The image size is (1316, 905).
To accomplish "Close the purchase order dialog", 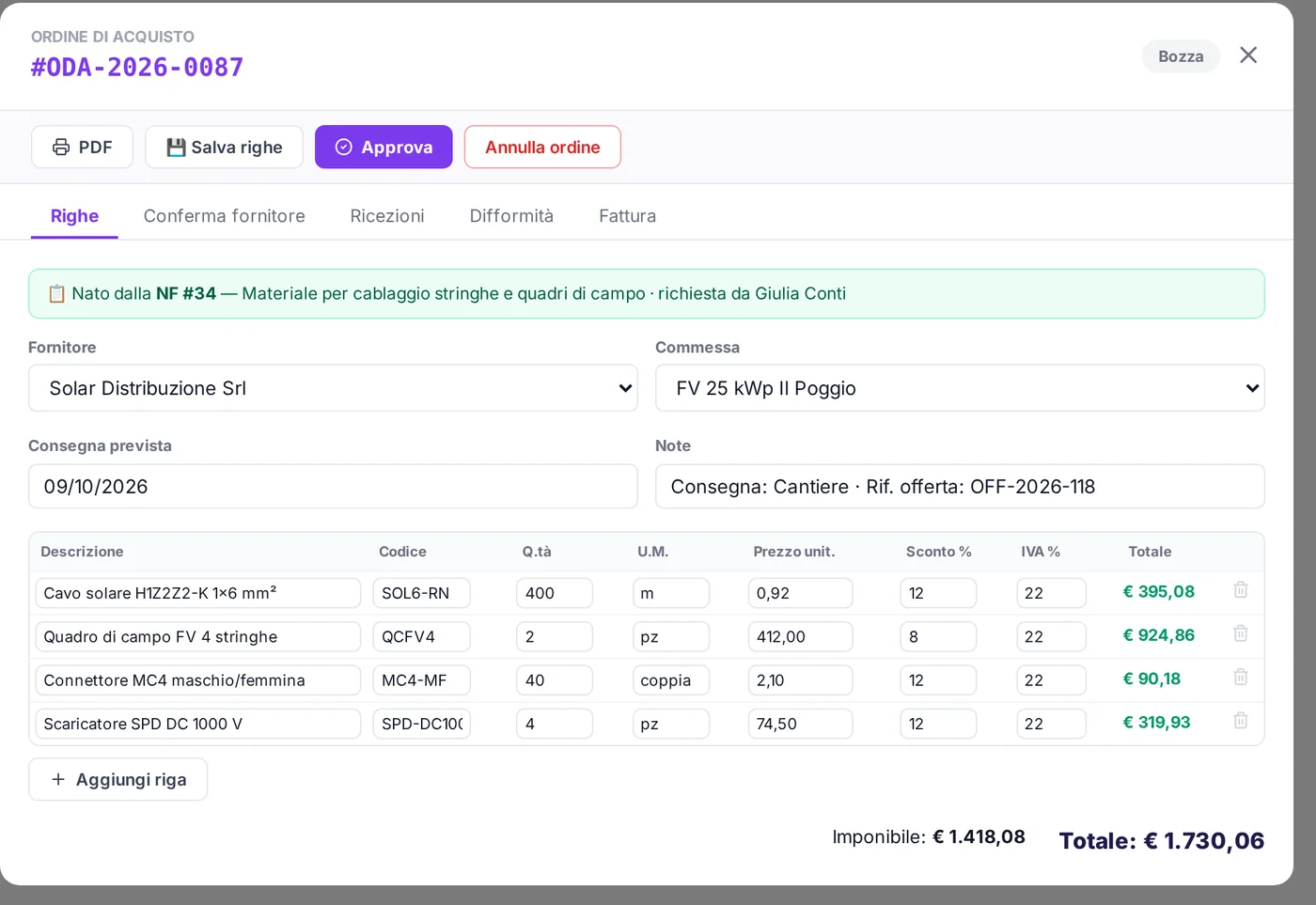I will (x=1248, y=55).
